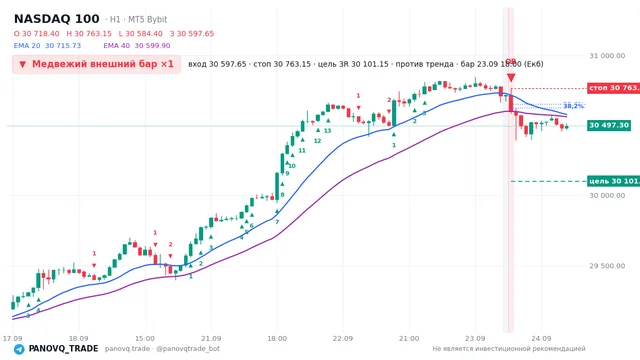
Task: Click the red OB triangle signal marker
Action: point(511,78)
